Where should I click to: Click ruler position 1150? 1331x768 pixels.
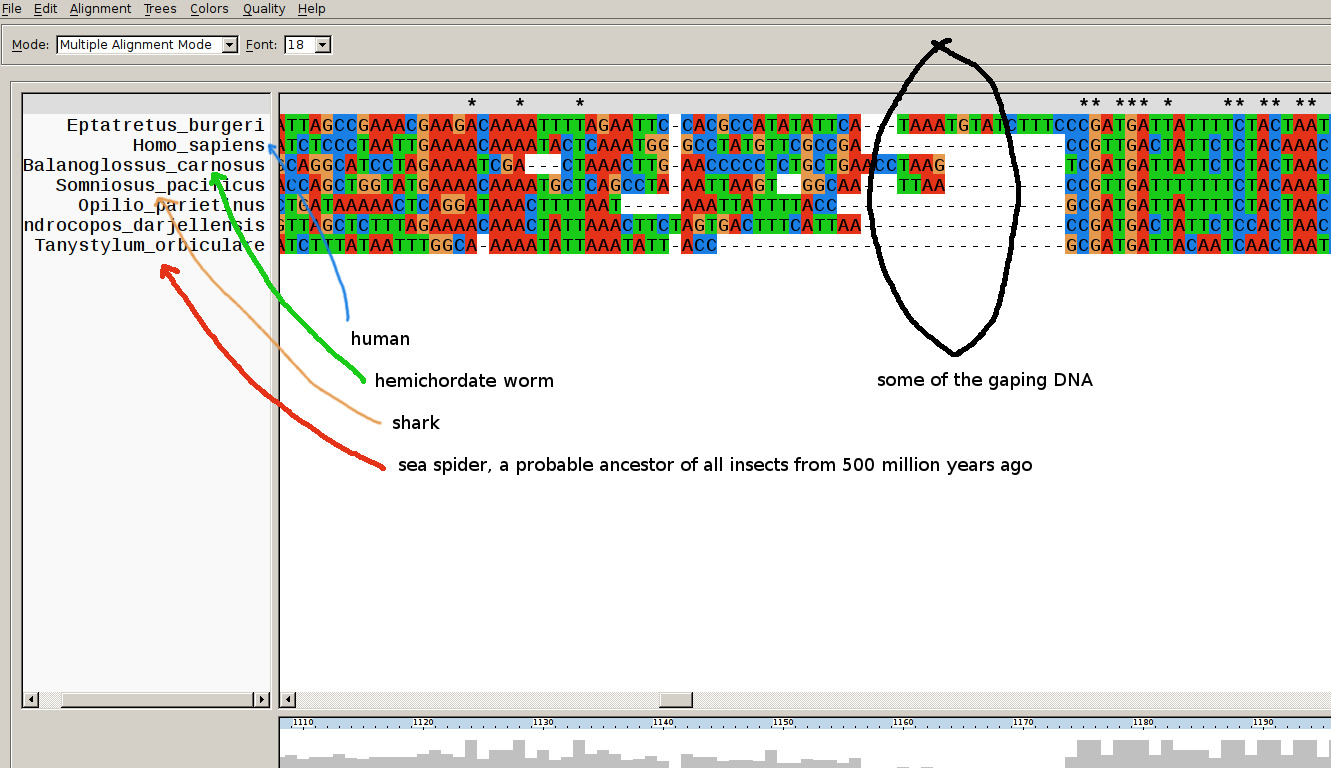click(783, 722)
